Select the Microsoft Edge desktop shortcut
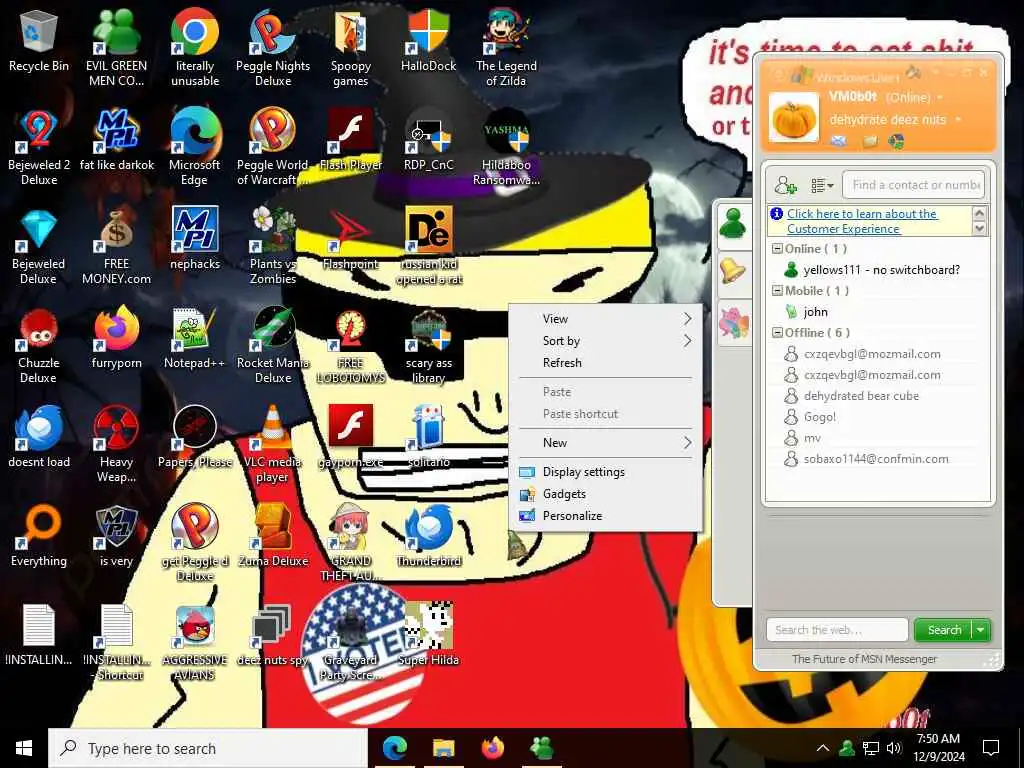 tap(195, 146)
